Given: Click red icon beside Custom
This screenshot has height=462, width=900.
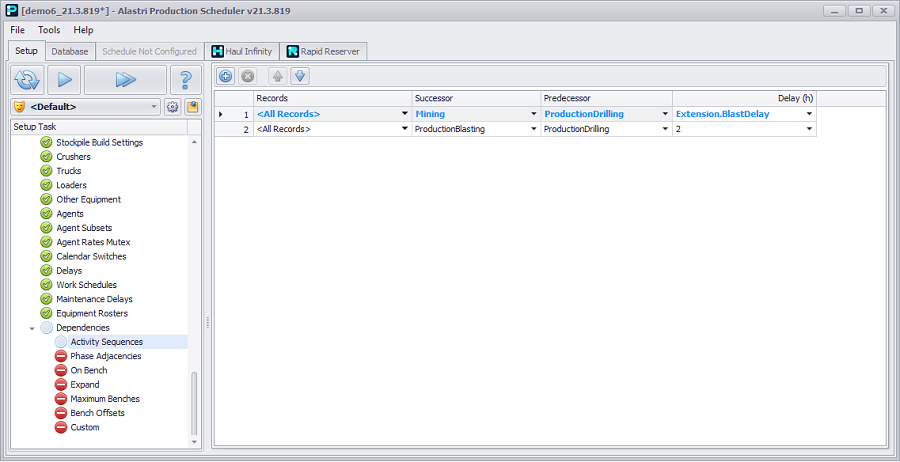Looking at the screenshot, I should (61, 427).
